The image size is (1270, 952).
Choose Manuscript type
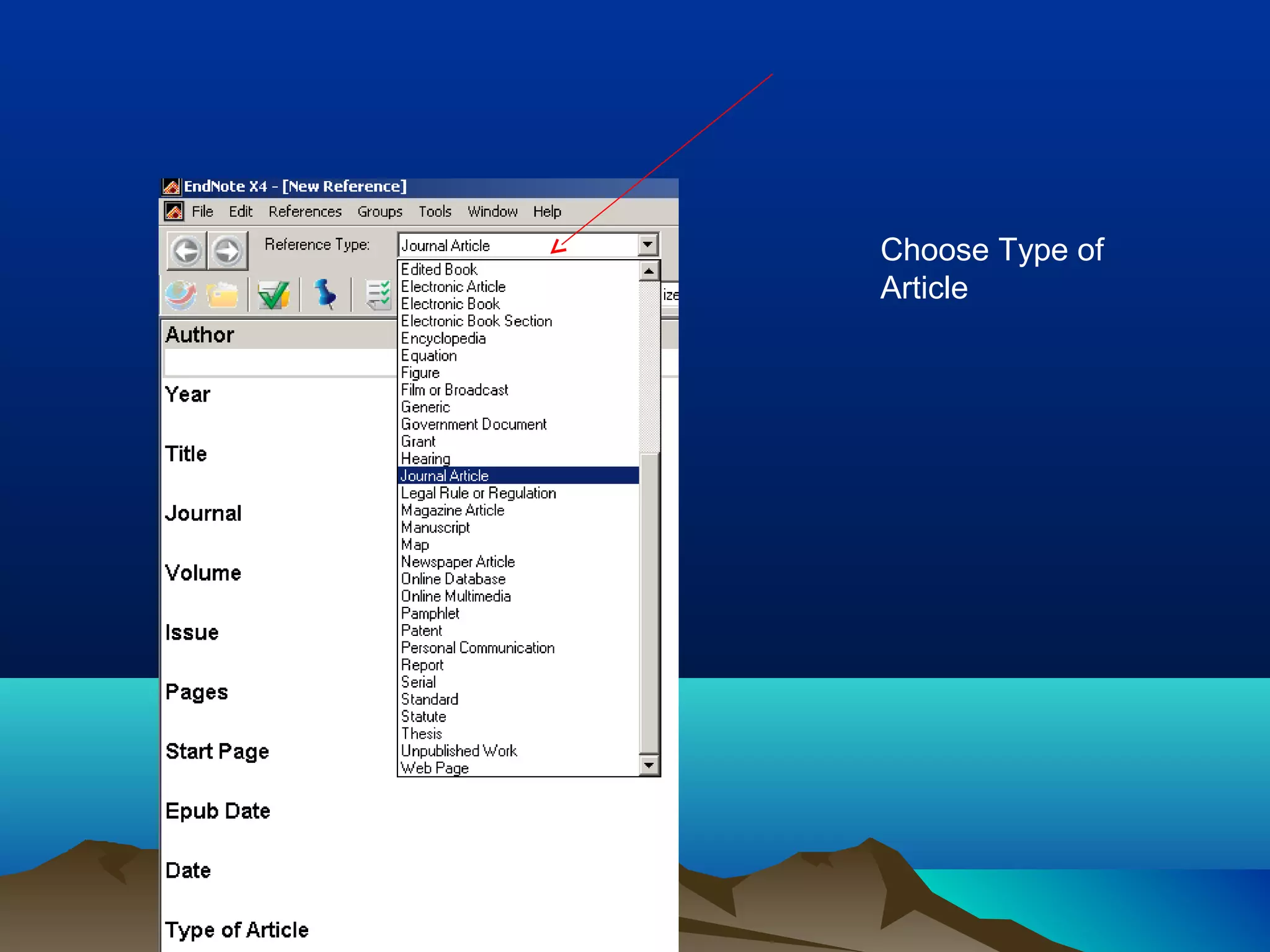(518, 527)
